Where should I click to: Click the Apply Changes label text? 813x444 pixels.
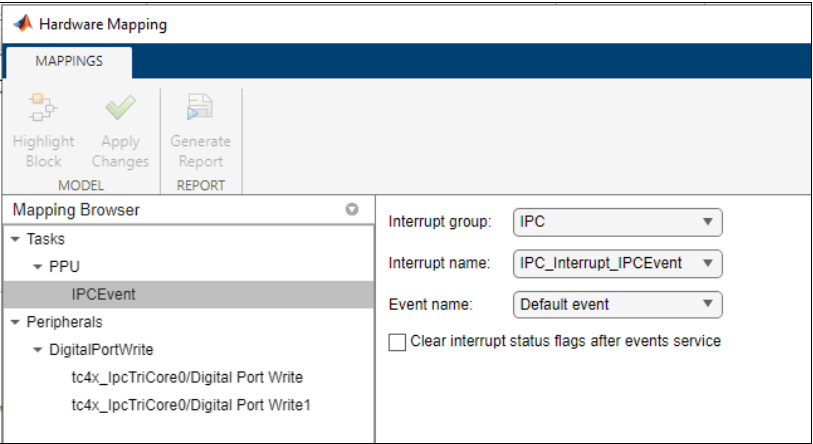(120, 151)
